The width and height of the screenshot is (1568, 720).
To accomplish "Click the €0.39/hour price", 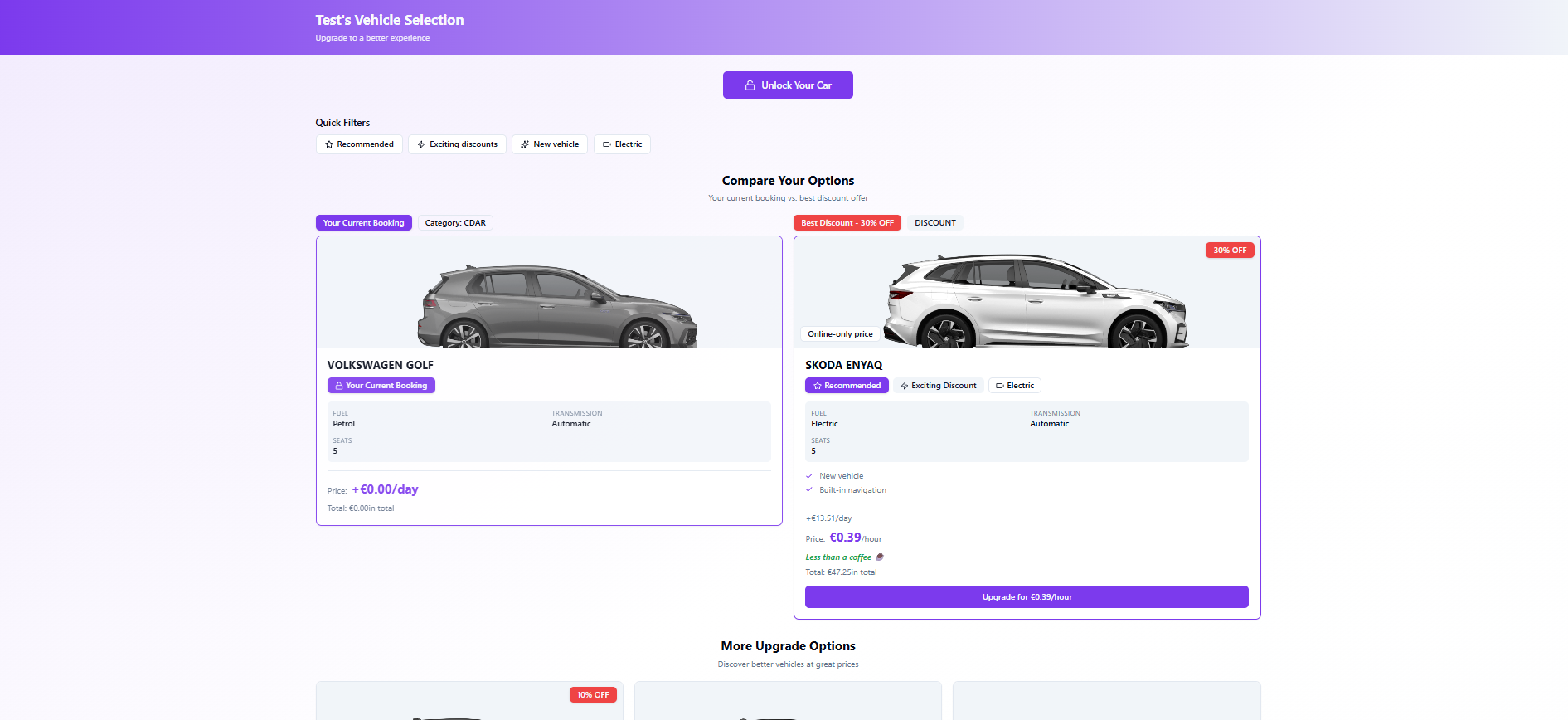I will coord(856,538).
